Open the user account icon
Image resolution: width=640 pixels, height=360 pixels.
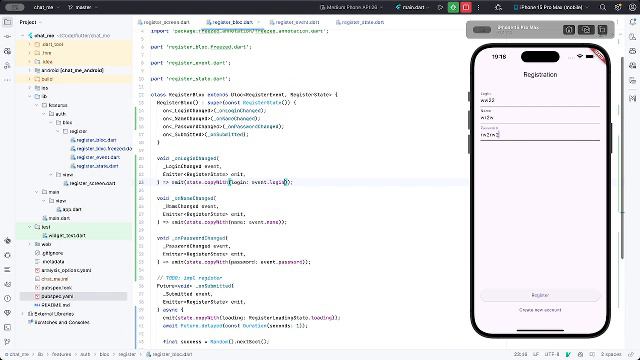(632, 7)
